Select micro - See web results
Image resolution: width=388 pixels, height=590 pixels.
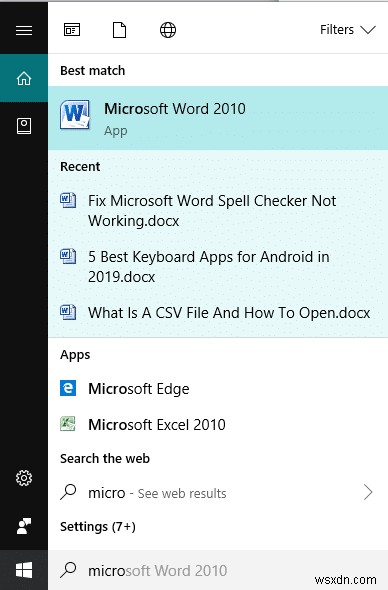(x=218, y=493)
